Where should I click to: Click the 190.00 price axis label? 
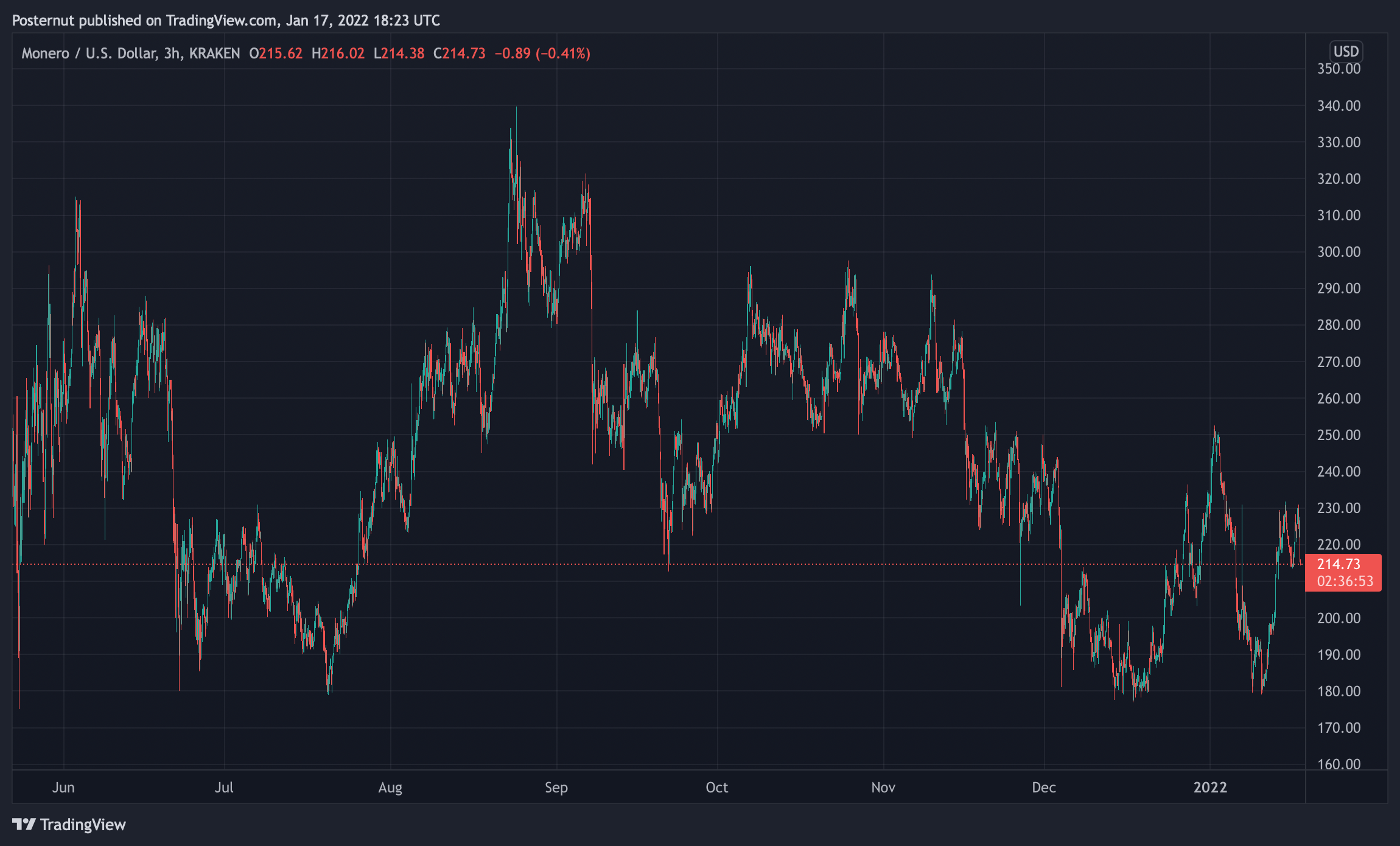pos(1339,655)
